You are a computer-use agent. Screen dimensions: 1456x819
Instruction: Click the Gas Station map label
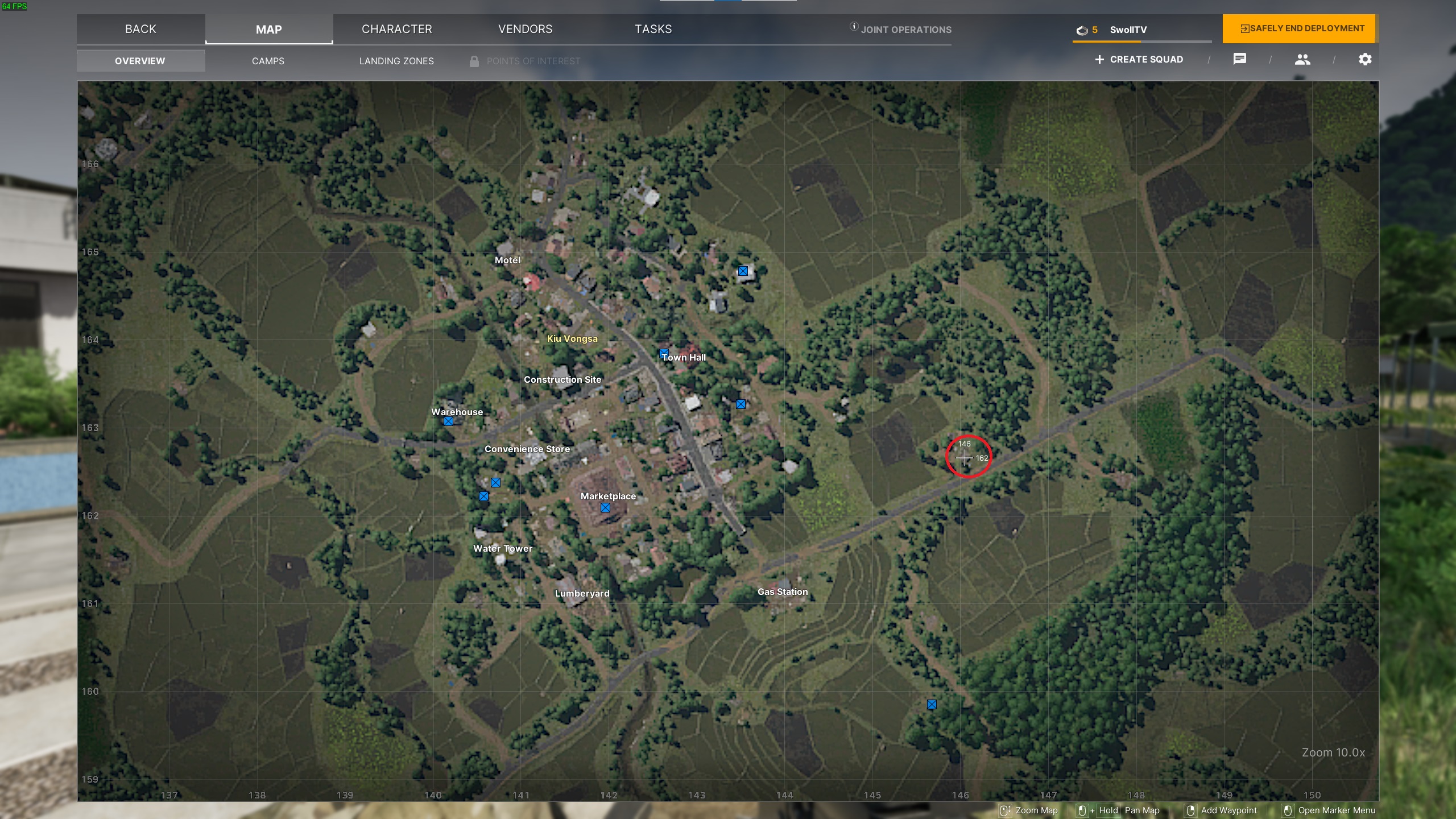tap(782, 591)
